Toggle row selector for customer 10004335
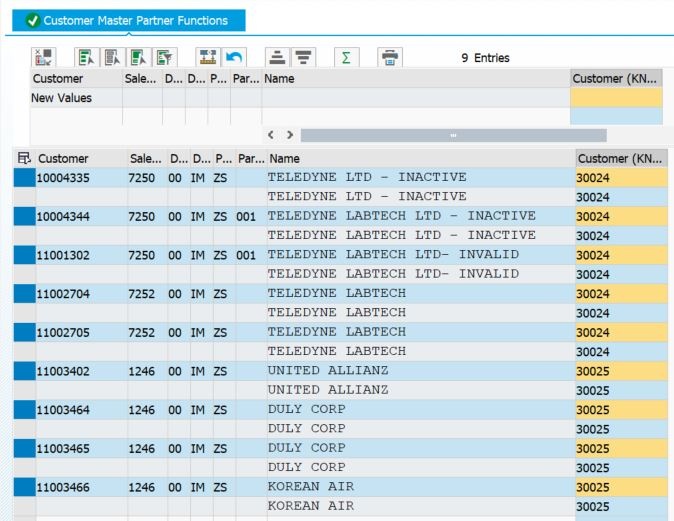This screenshot has width=674, height=521. 25,178
